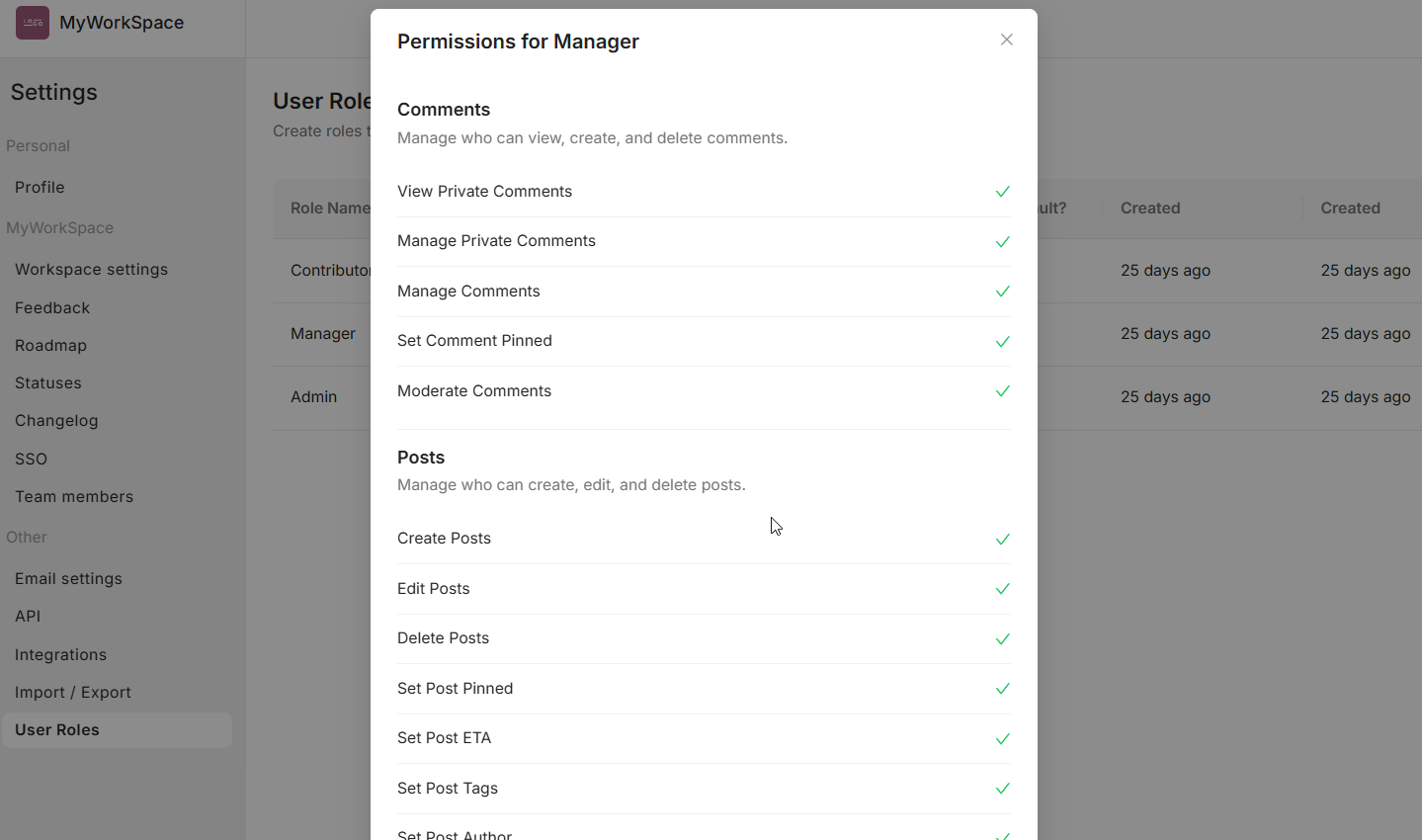Click the Manager role row name
The width and height of the screenshot is (1422, 840).
coord(323,334)
